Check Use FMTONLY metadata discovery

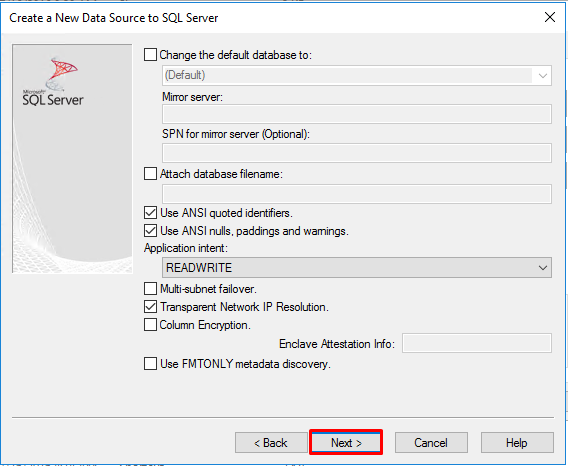click(x=150, y=363)
